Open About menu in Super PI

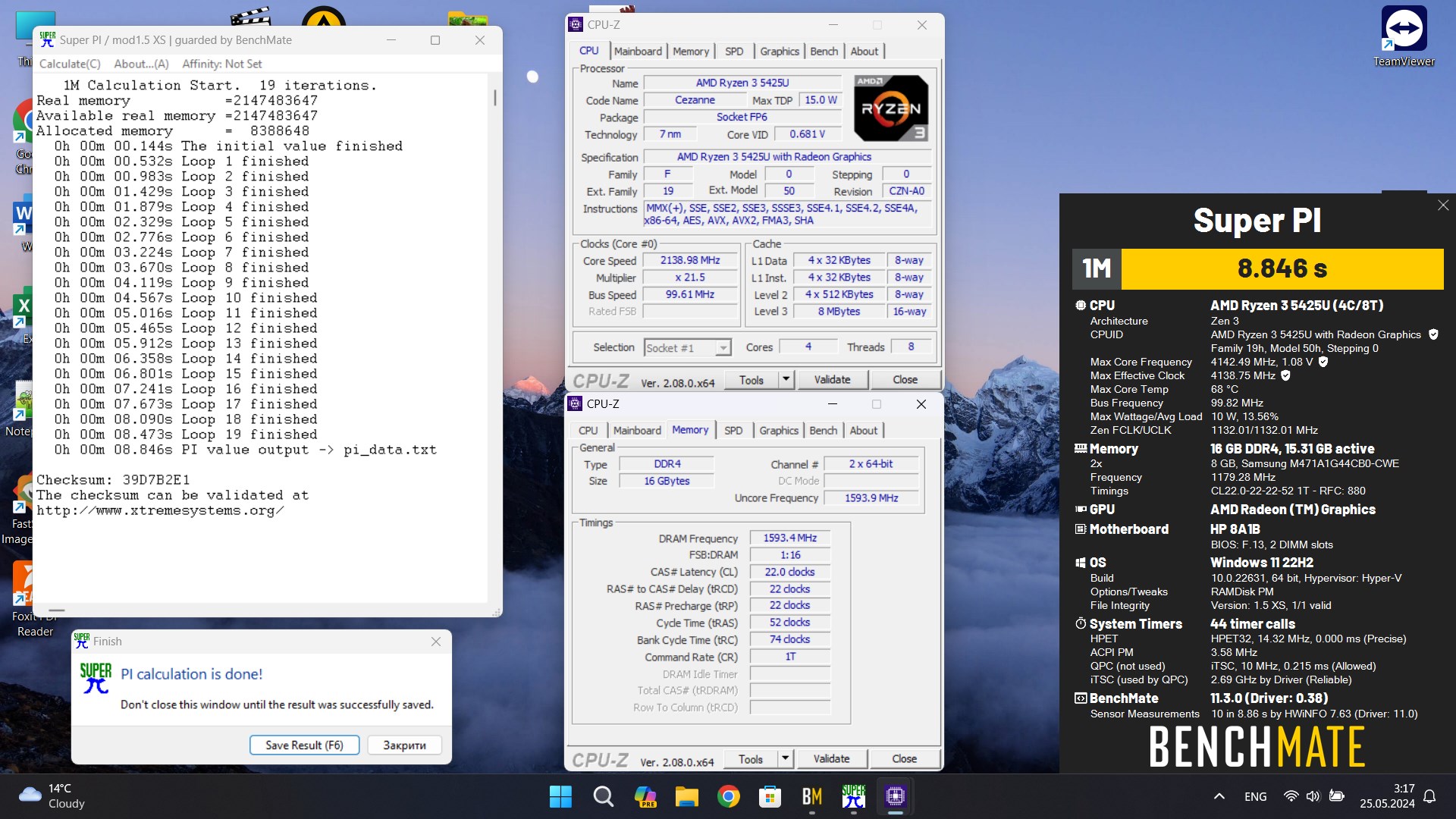tap(141, 64)
